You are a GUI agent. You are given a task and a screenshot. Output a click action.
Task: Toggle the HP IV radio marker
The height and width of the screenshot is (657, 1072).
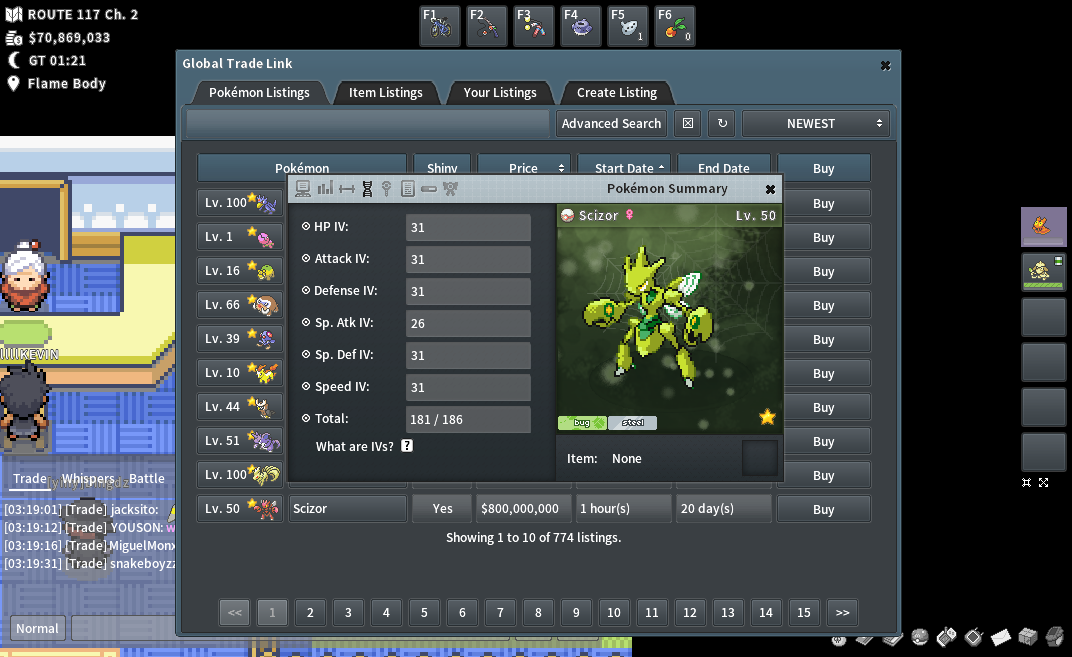tap(306, 227)
